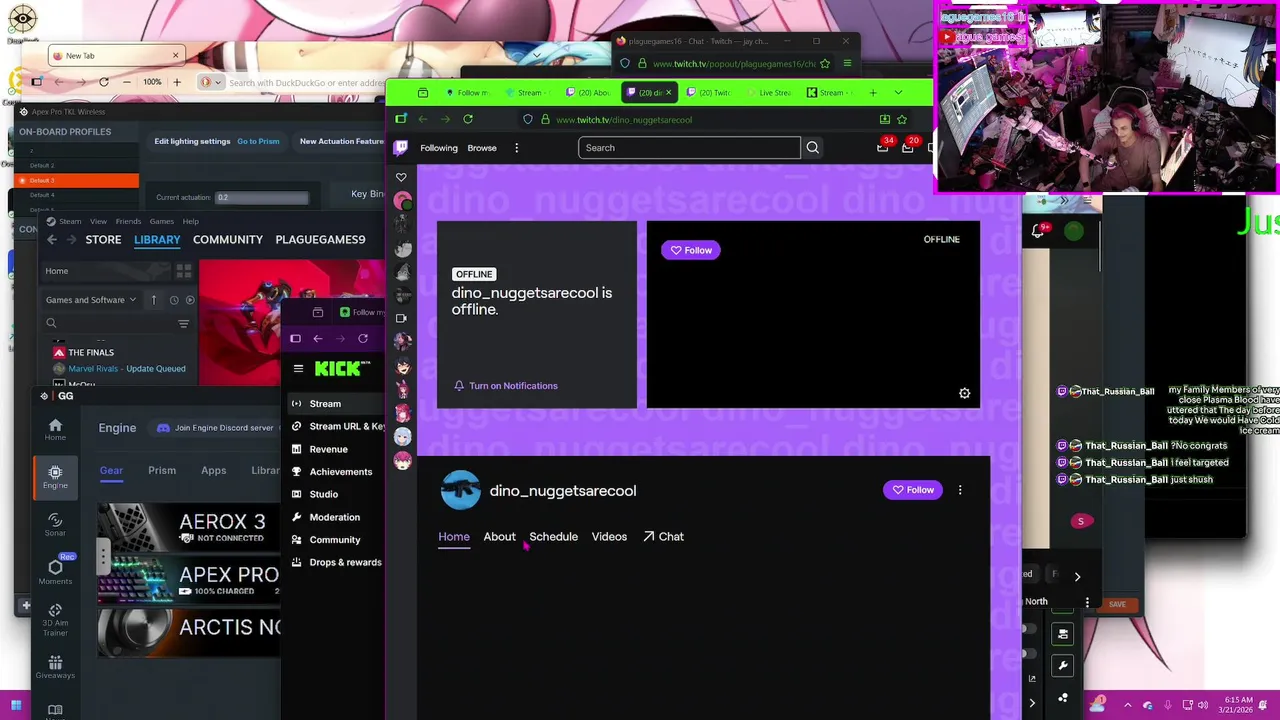Image resolution: width=1280 pixels, height=720 pixels.
Task: Open Revenue in Kick dashboard menu
Action: 328,449
